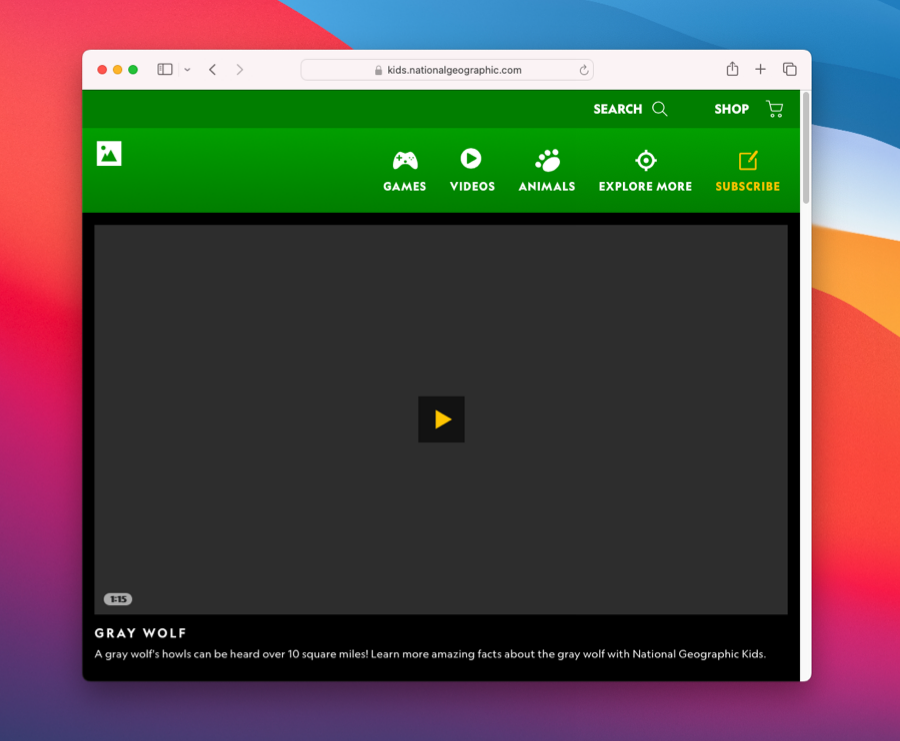
Task: Click the Animals paw print icon
Action: pos(546,157)
